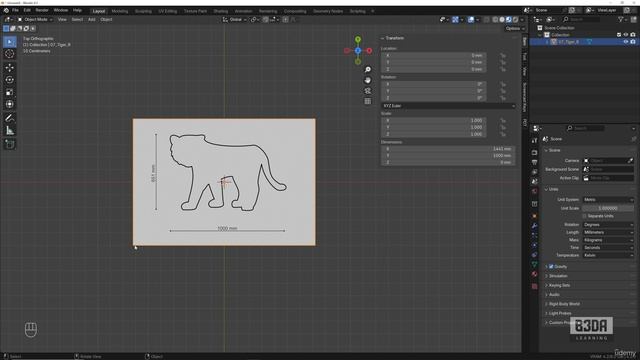640x360 pixels.
Task: Click the Dimensions X value field
Action: coord(448,149)
